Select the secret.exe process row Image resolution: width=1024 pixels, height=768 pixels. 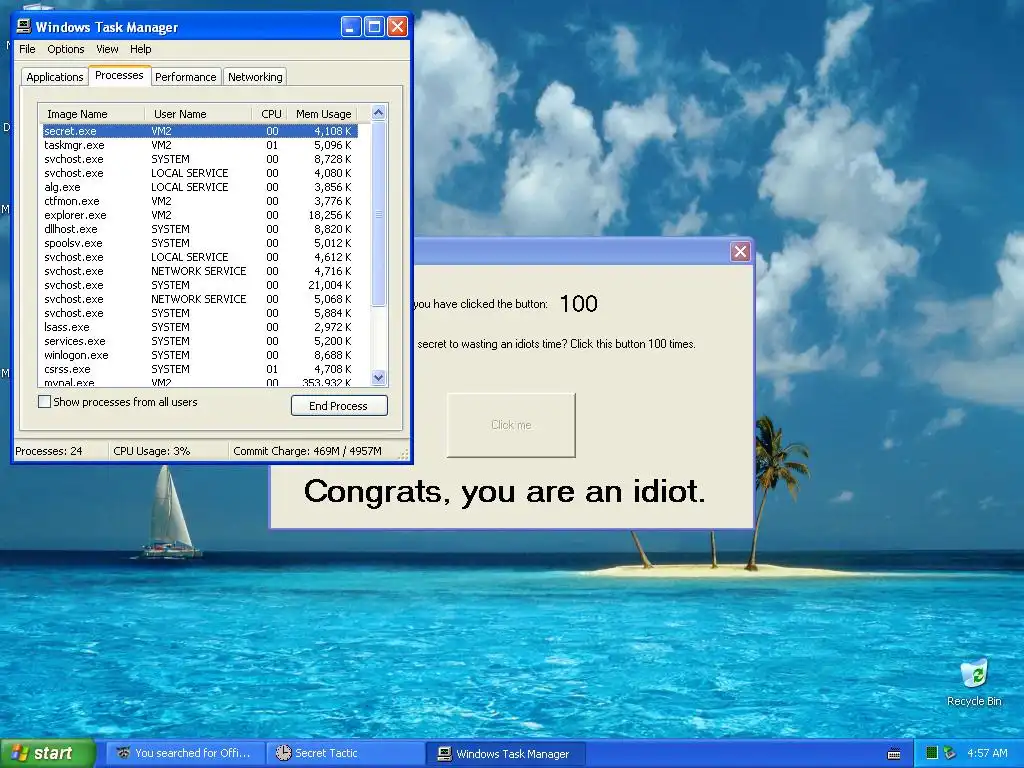200,131
